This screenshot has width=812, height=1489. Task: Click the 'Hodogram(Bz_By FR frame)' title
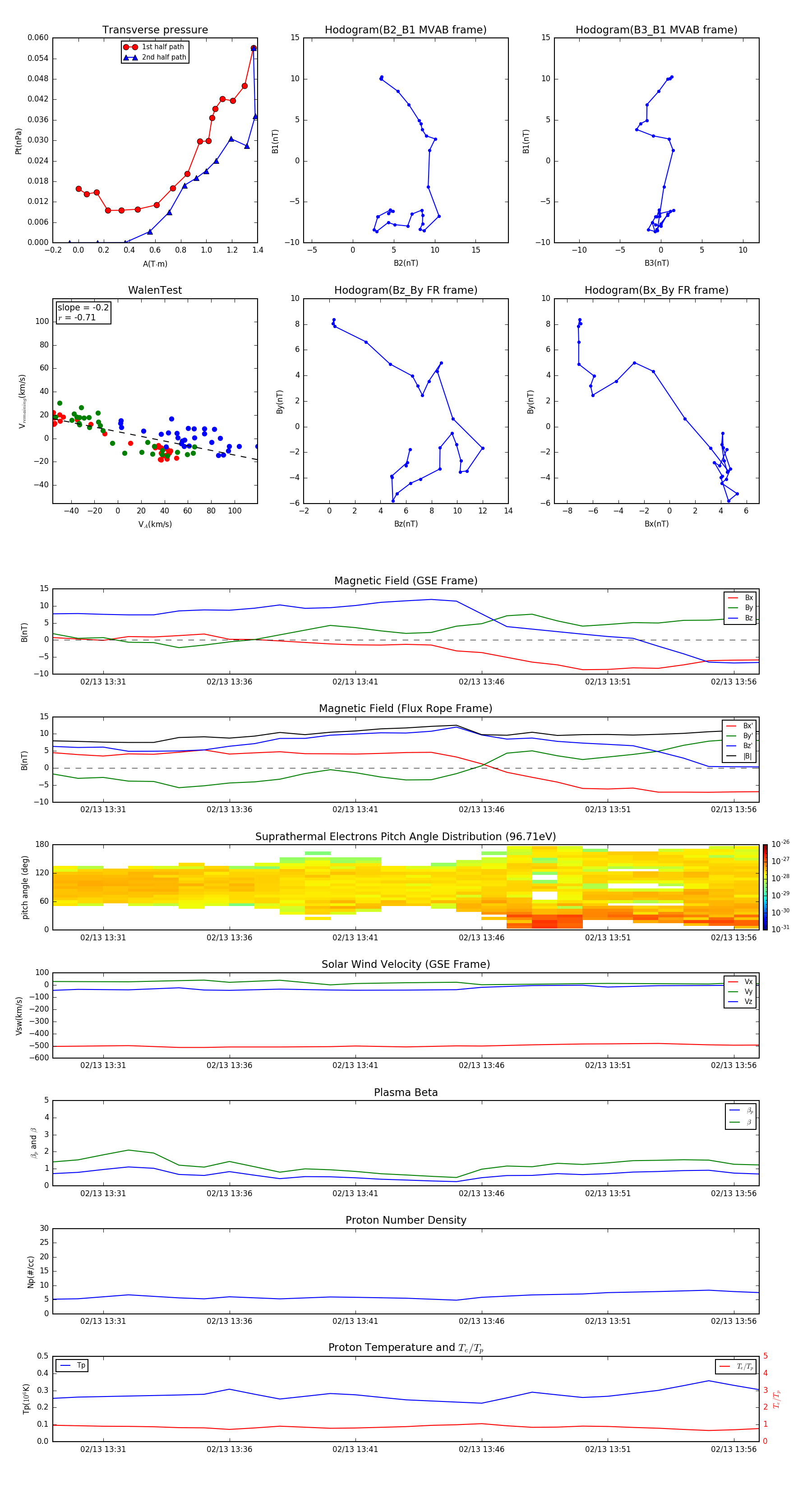pyautogui.click(x=405, y=290)
